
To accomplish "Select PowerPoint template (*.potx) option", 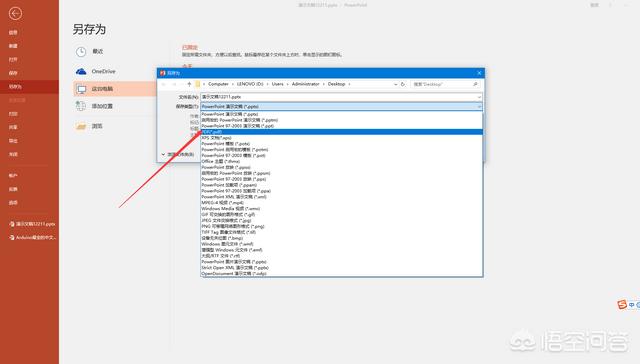I will pos(342,144).
